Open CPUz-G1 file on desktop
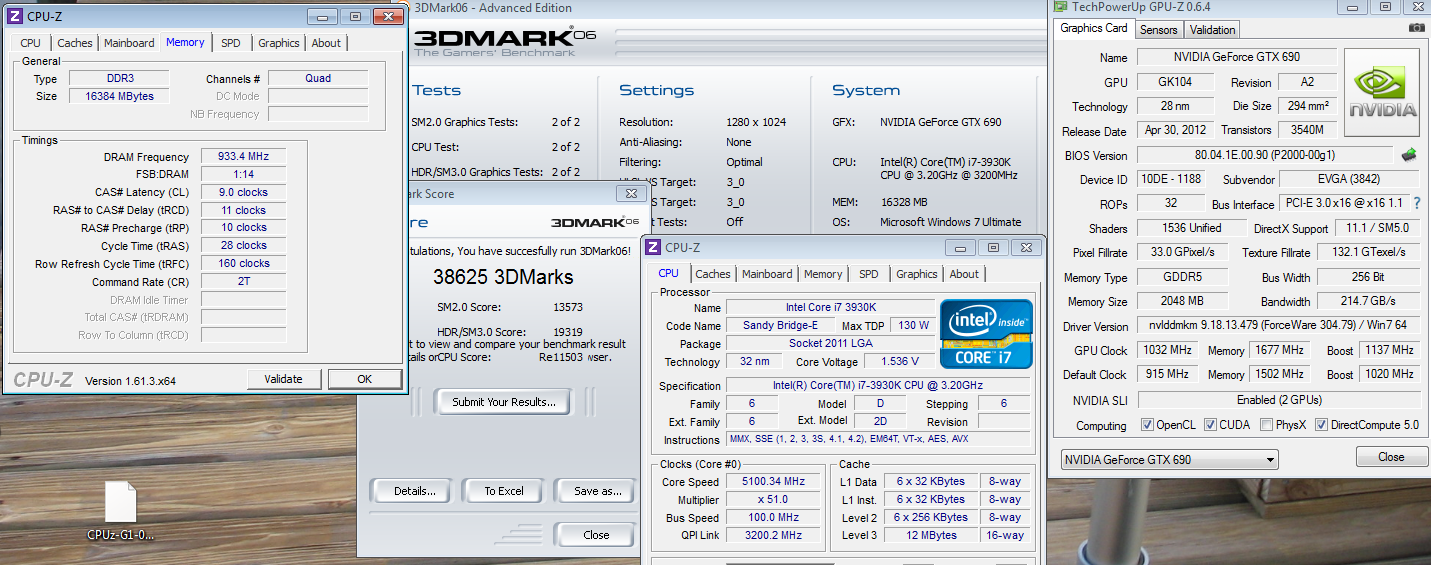 [x=121, y=510]
